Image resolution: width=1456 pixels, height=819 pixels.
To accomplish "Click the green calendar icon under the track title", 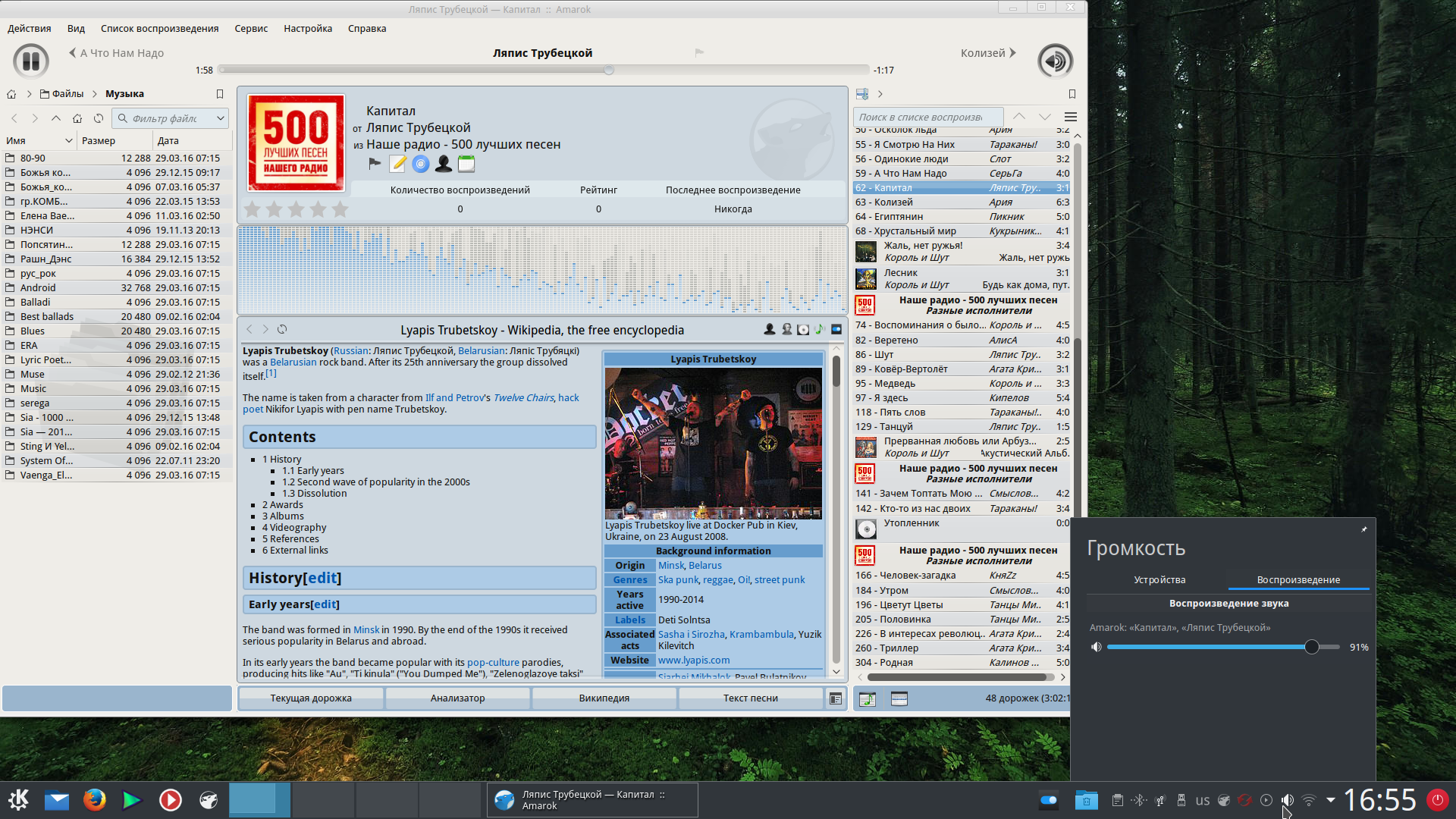I will (x=466, y=164).
